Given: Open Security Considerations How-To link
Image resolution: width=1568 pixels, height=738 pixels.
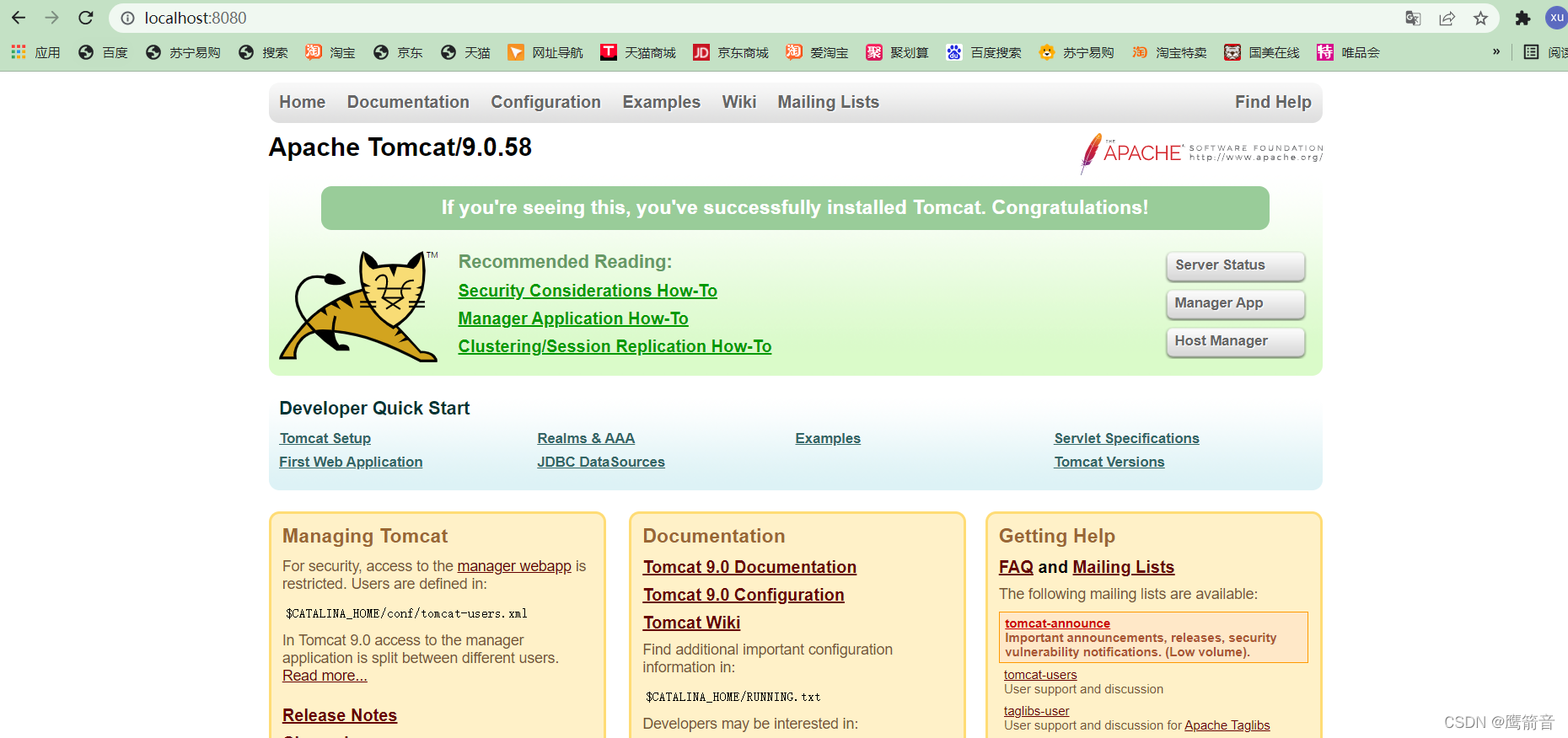Looking at the screenshot, I should point(588,291).
